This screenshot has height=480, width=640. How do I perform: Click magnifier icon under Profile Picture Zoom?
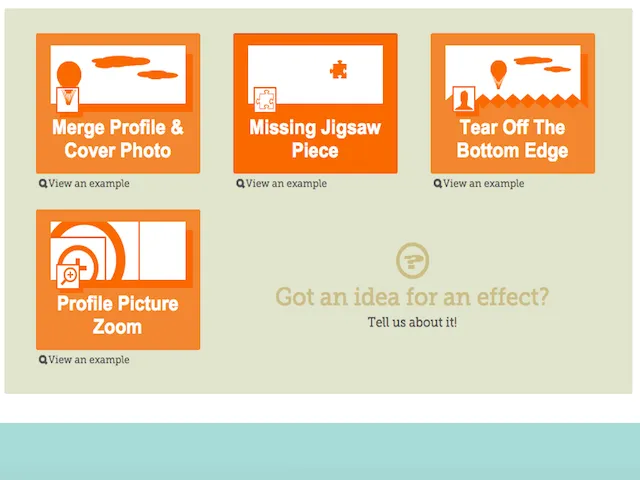(43, 360)
